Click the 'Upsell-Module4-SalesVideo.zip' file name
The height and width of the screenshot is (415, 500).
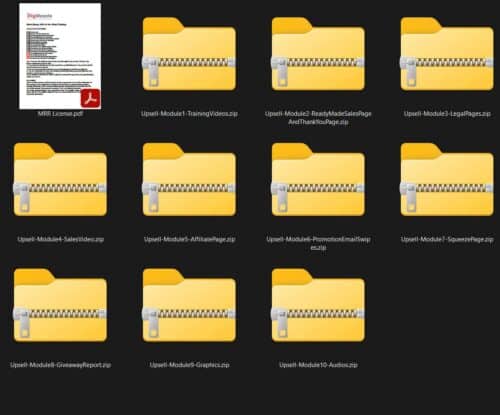coord(60,239)
